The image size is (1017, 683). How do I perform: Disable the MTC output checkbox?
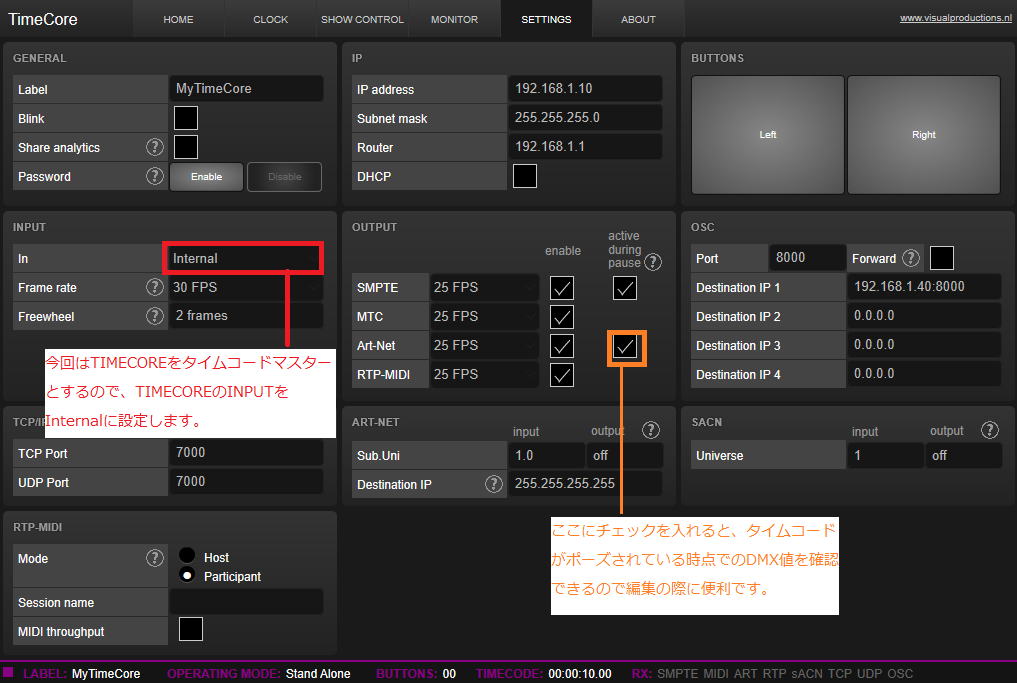(x=562, y=317)
